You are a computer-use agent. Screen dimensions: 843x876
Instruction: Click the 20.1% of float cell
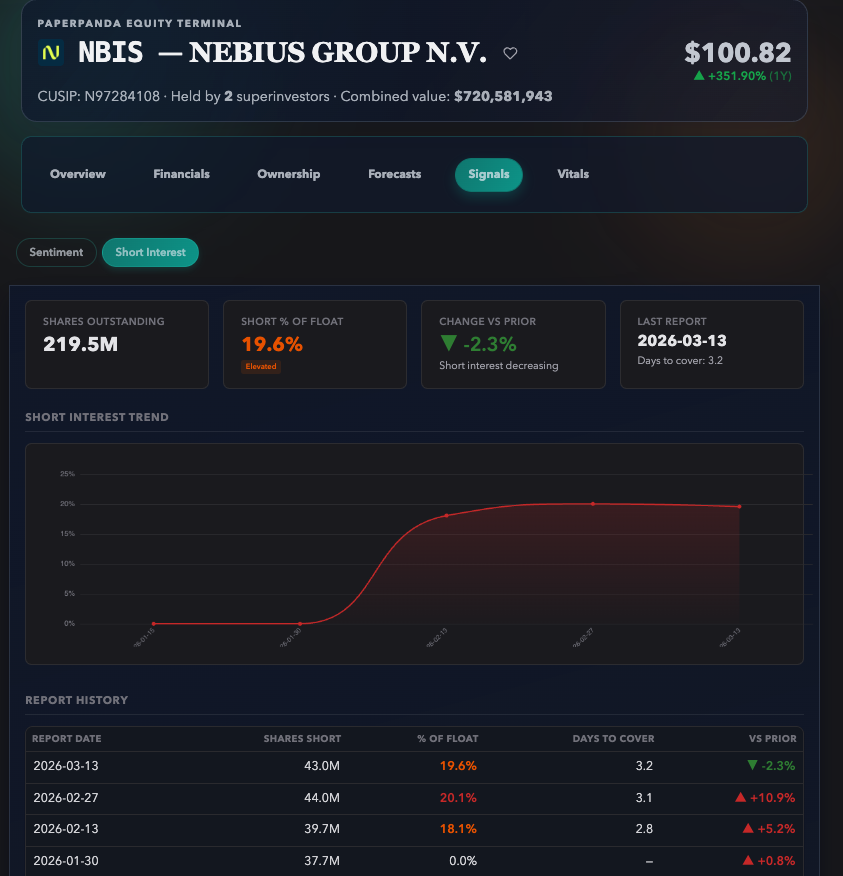pyautogui.click(x=458, y=798)
